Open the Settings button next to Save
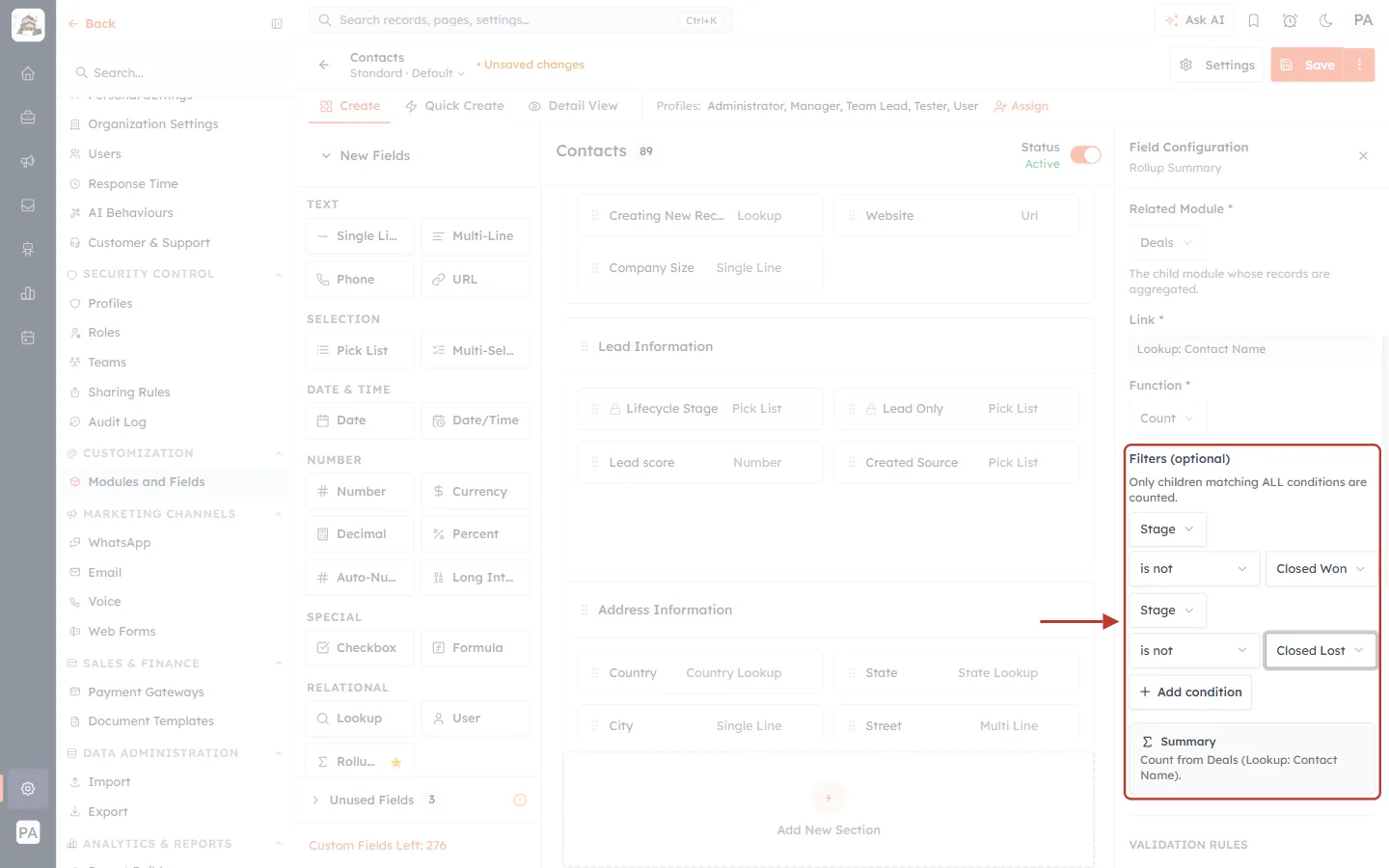The height and width of the screenshot is (868, 1389). coord(1217,65)
